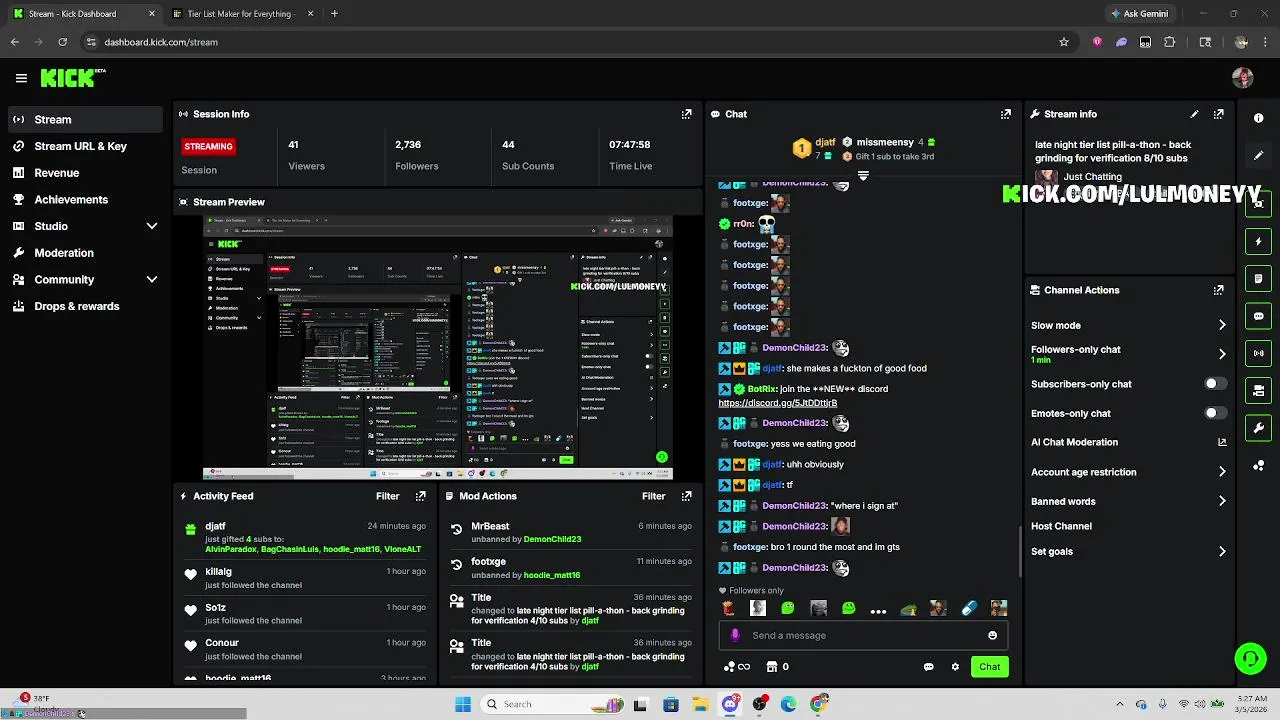Toggle Emotes-only chat switch
This screenshot has width=1280, height=720.
pyautogui.click(x=1214, y=413)
